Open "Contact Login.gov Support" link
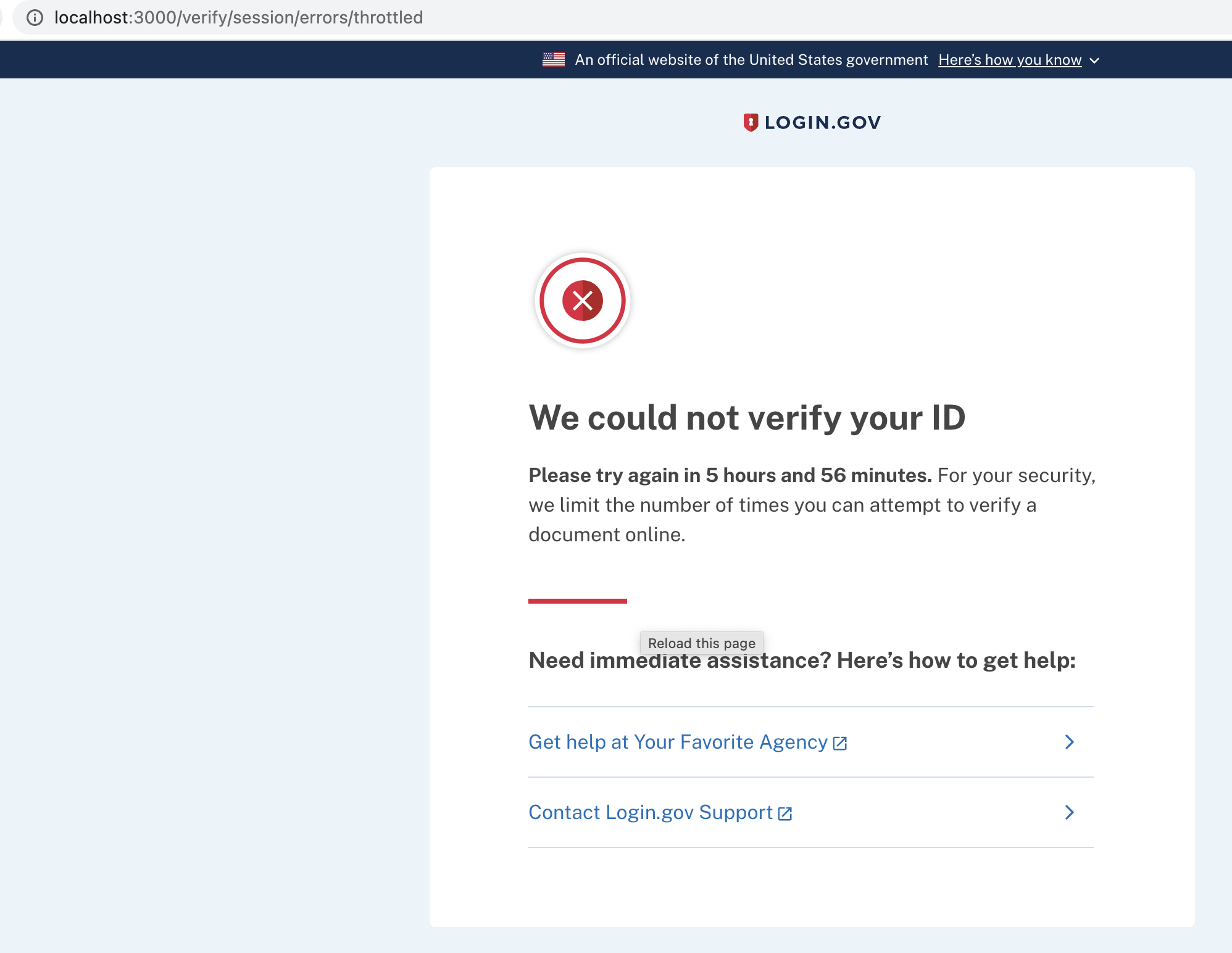 [x=650, y=812]
